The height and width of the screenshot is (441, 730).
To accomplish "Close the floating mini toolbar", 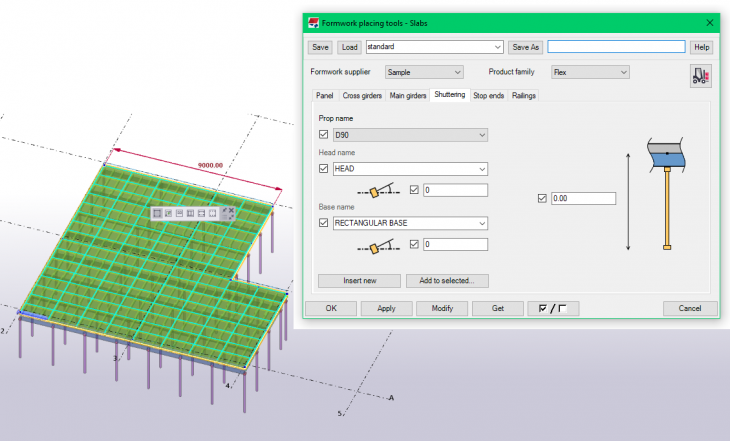I will (231, 210).
